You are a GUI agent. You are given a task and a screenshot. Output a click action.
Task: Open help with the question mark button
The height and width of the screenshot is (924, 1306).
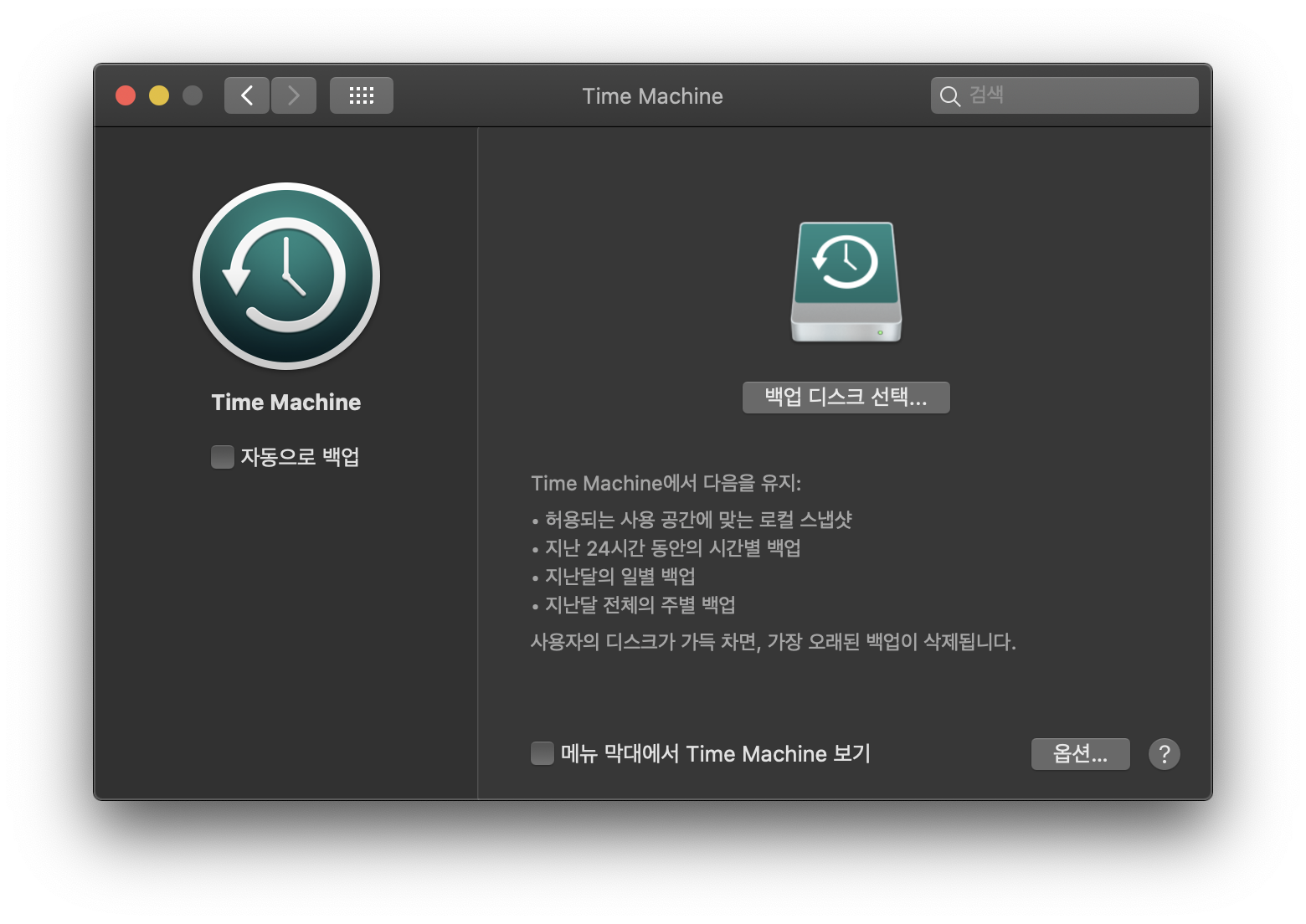coord(1165,754)
